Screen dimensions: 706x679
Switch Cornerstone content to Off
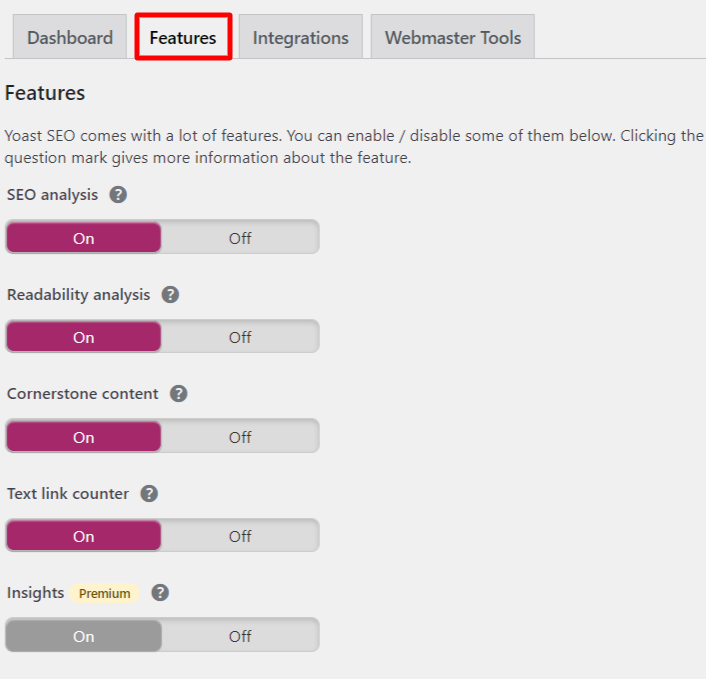(x=240, y=437)
